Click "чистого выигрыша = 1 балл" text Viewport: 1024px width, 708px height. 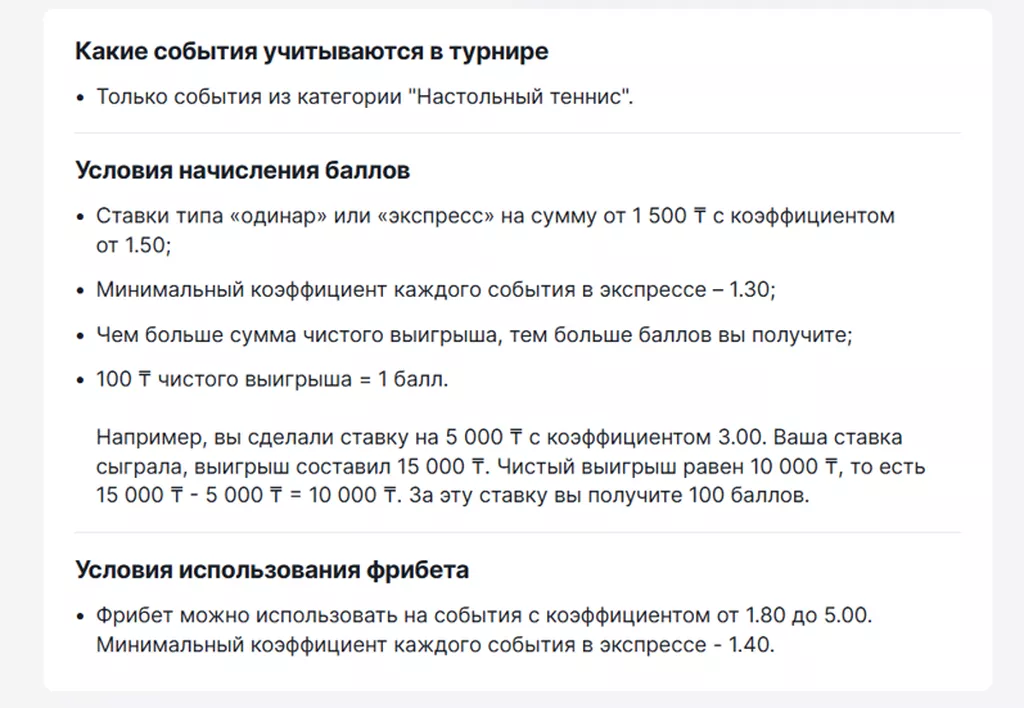(x=303, y=379)
